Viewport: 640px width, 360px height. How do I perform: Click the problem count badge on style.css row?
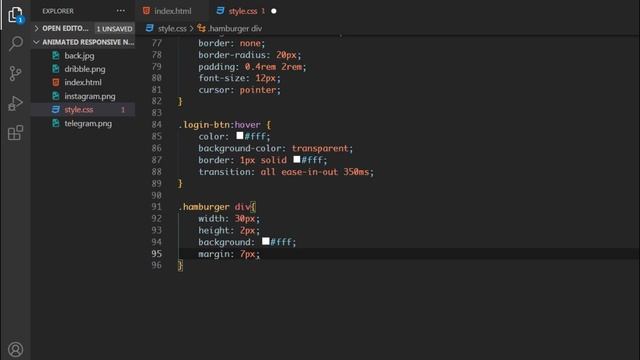click(122, 110)
